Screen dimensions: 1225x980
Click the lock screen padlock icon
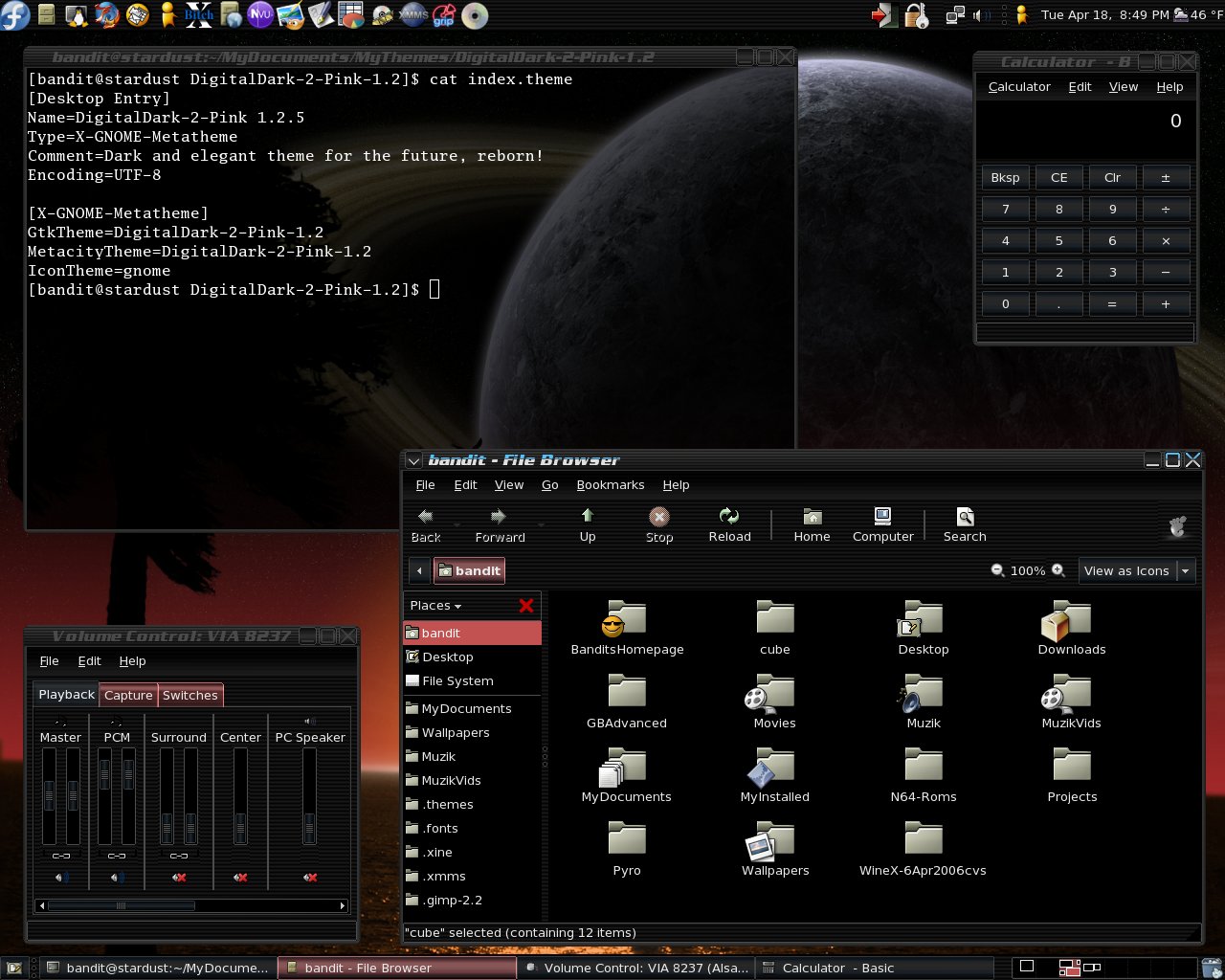point(916,15)
